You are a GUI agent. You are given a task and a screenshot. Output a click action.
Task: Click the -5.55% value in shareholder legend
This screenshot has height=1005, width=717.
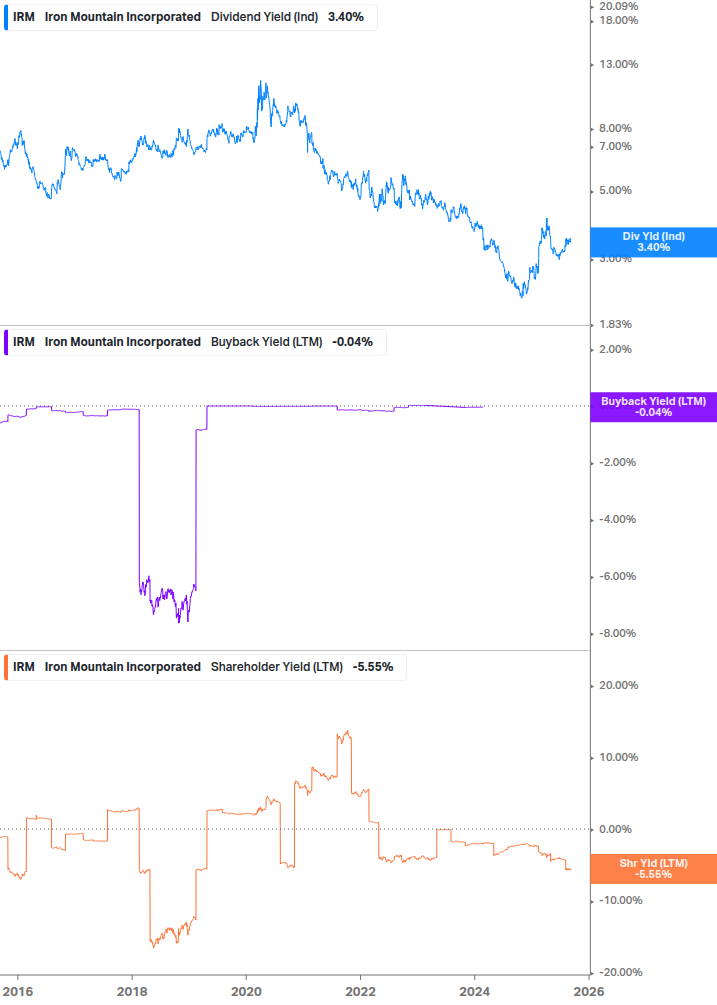(373, 667)
